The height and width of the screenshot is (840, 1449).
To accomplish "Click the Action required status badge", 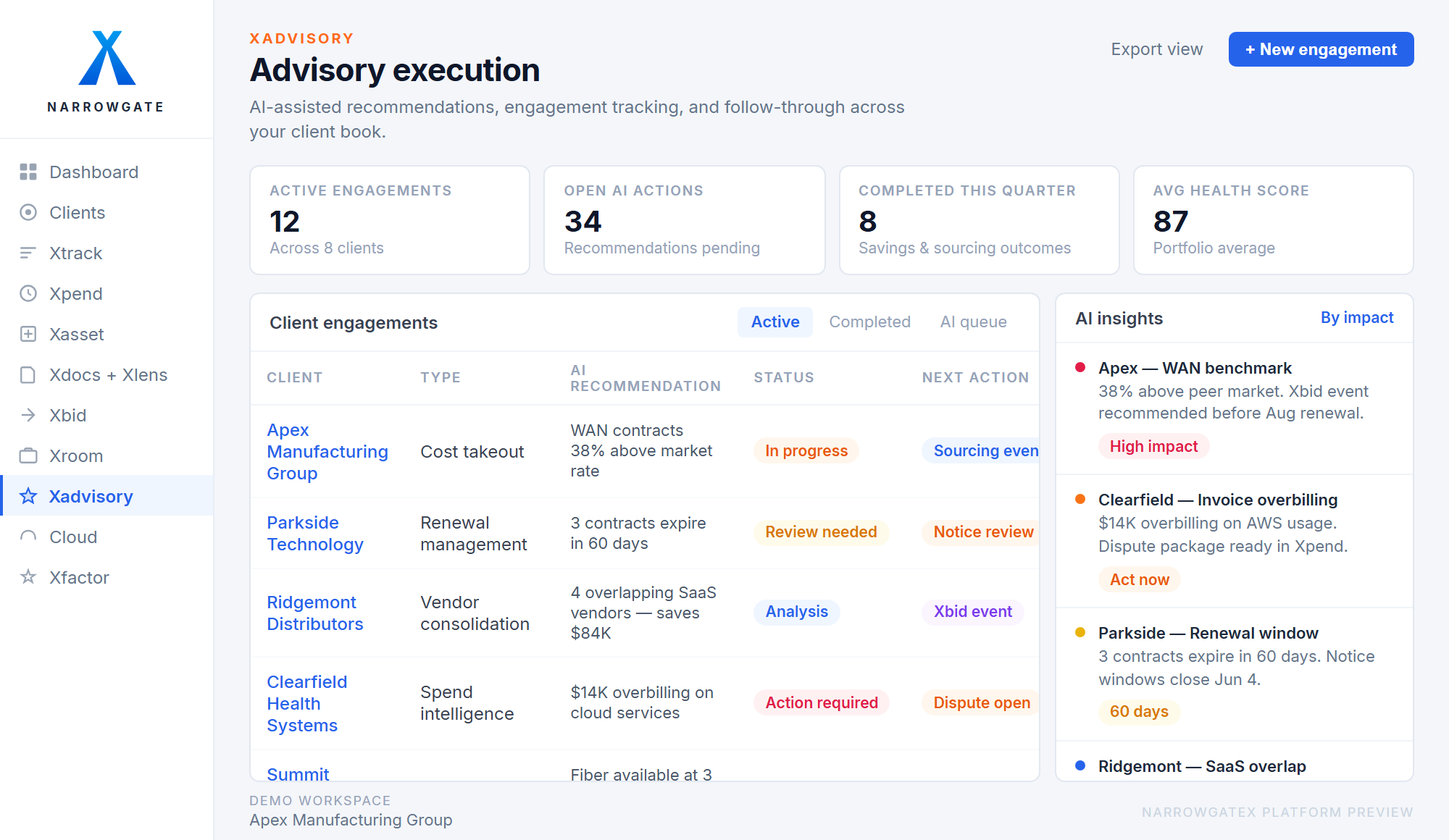I will tap(821, 702).
